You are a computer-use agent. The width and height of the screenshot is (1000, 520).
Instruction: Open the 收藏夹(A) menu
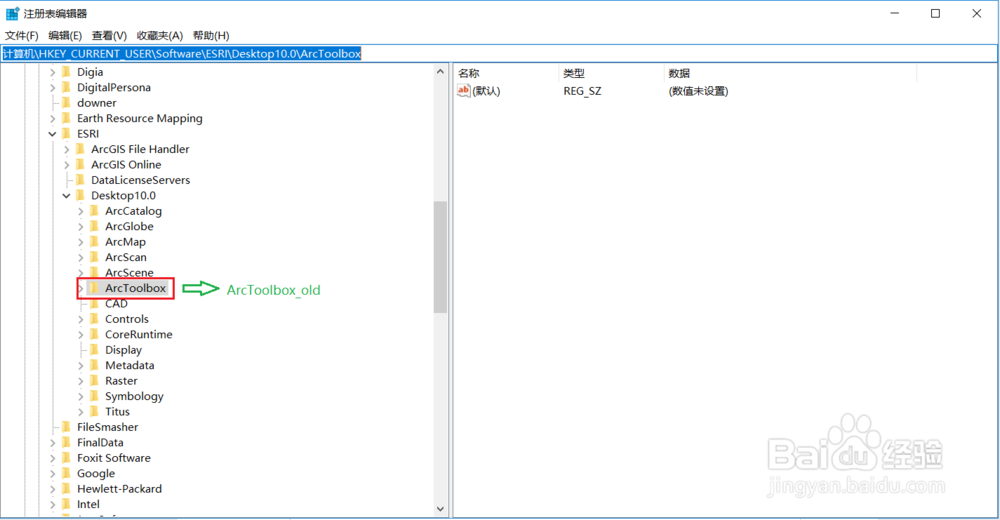pos(159,36)
